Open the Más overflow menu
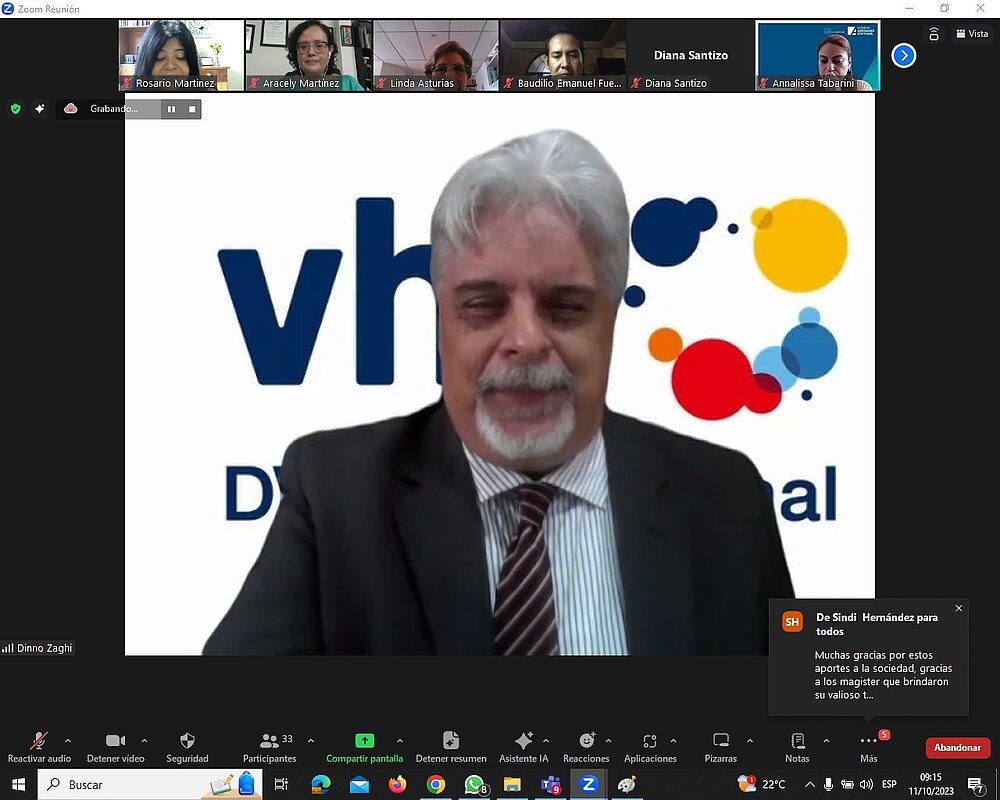 click(868, 742)
